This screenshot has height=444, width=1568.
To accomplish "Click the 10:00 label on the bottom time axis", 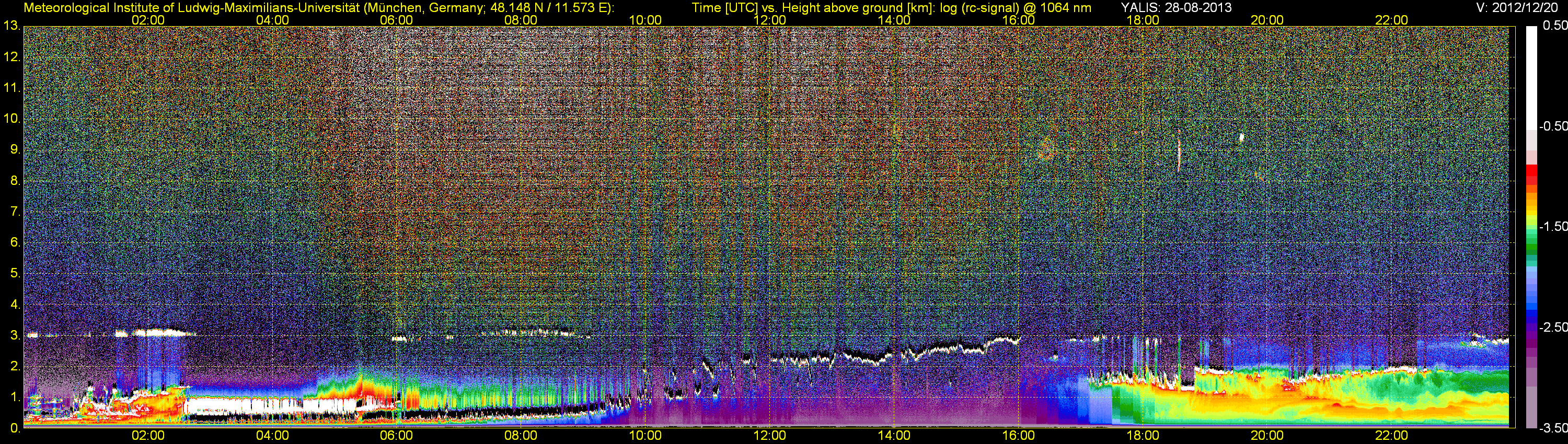I will (645, 436).
